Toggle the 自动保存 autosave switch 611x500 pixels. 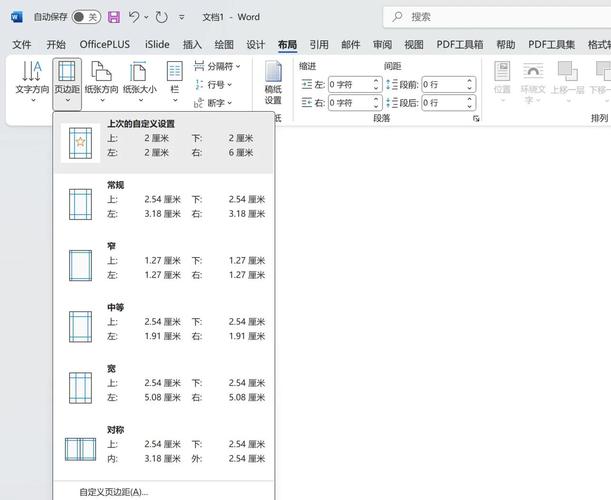tap(86, 17)
